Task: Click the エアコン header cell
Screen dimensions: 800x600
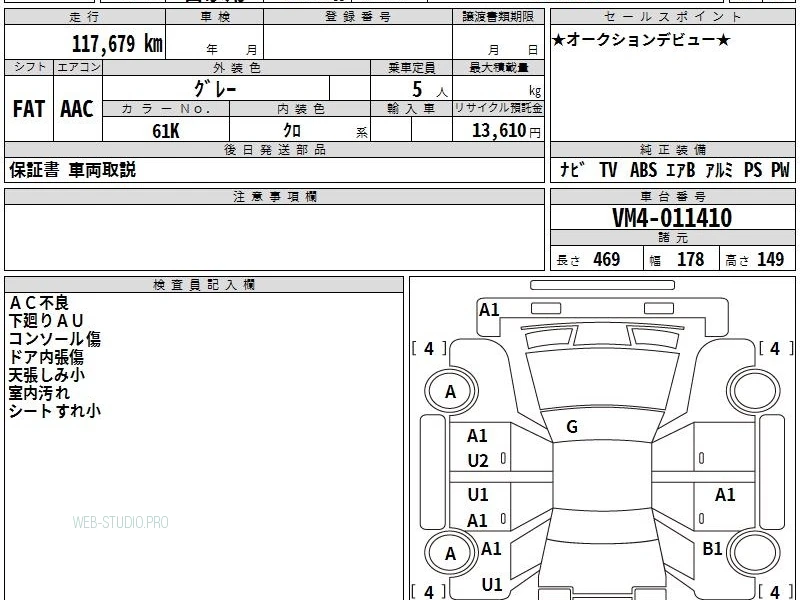Action: point(78,67)
